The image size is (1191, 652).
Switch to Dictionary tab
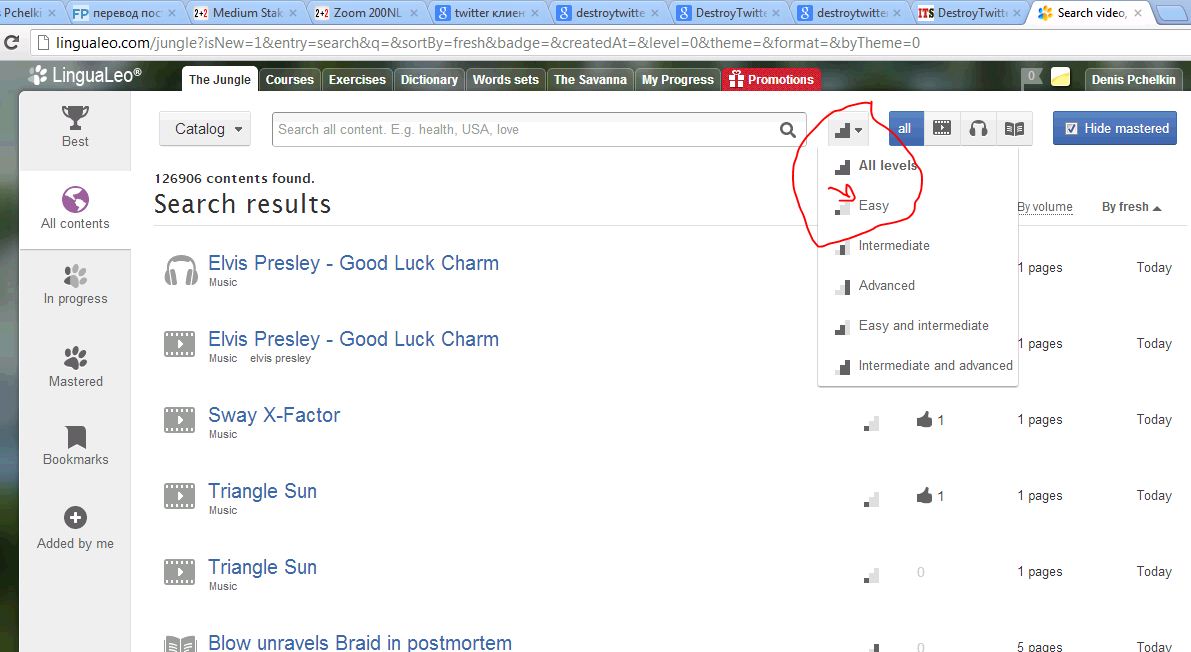(x=429, y=79)
